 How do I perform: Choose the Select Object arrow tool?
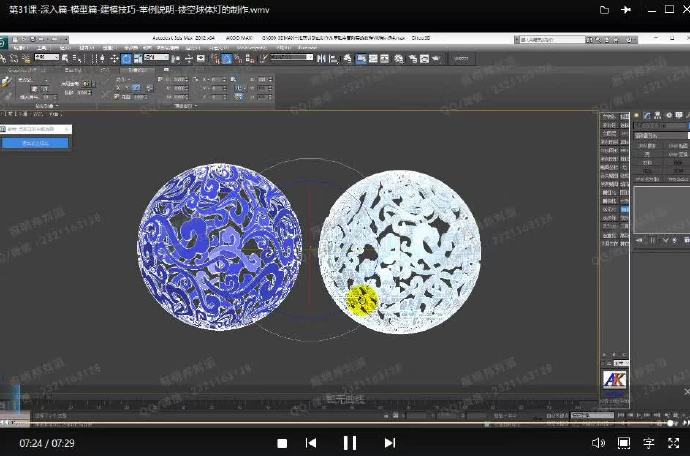65,58
